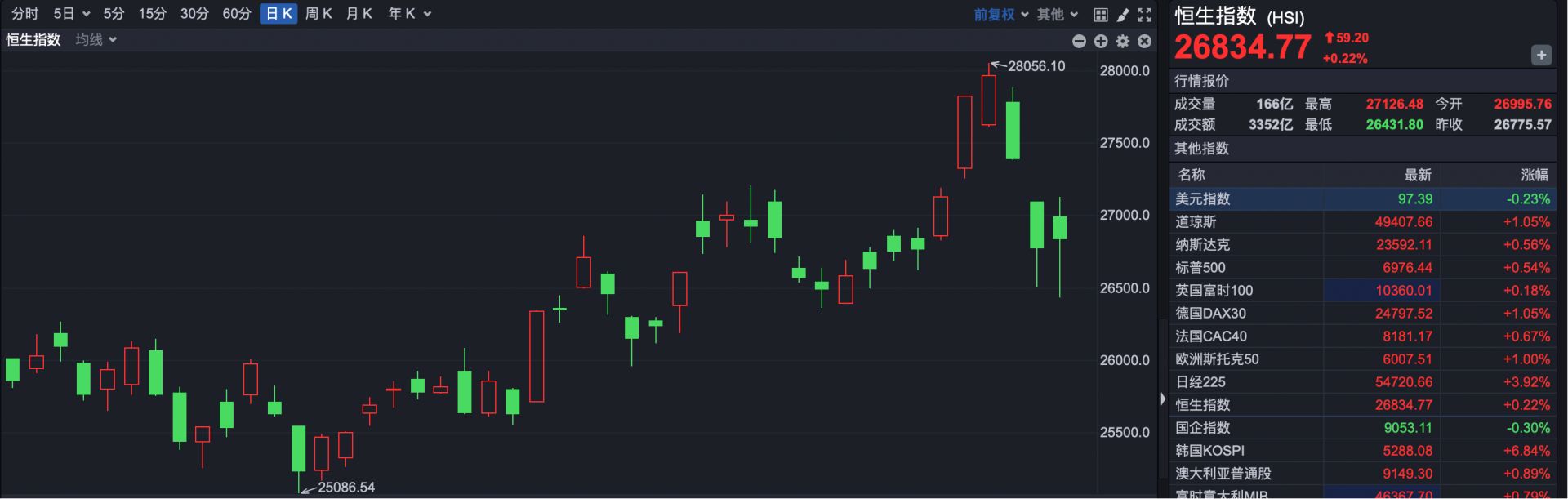
Task: Sort the list by 涨幅 column header
Action: pyautogui.click(x=1534, y=175)
